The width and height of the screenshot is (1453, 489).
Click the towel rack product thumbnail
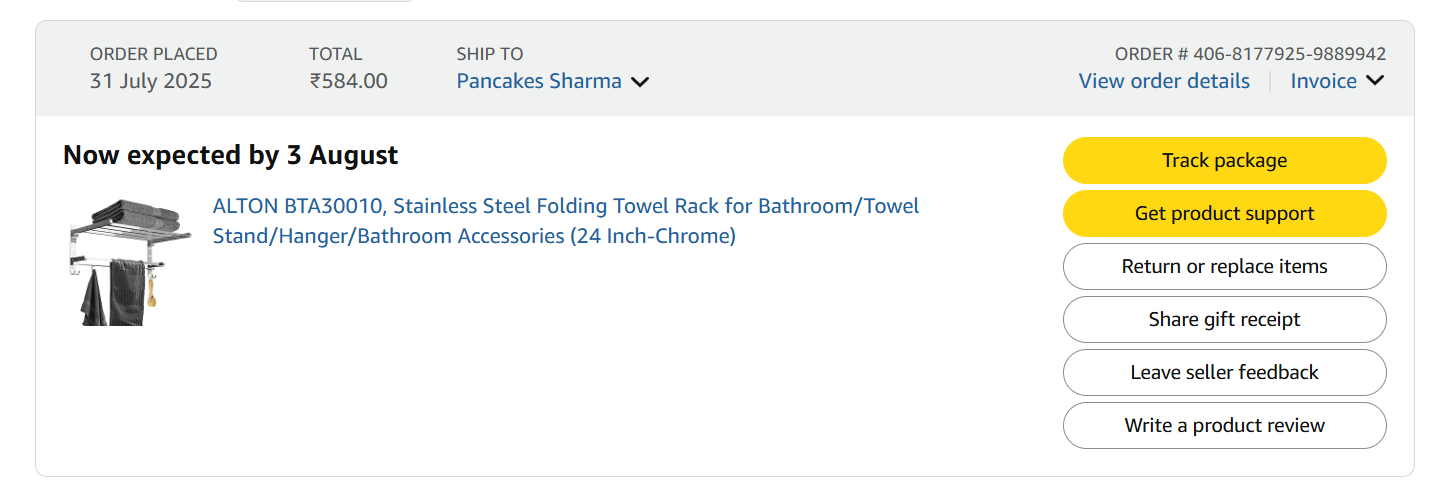[x=127, y=262]
